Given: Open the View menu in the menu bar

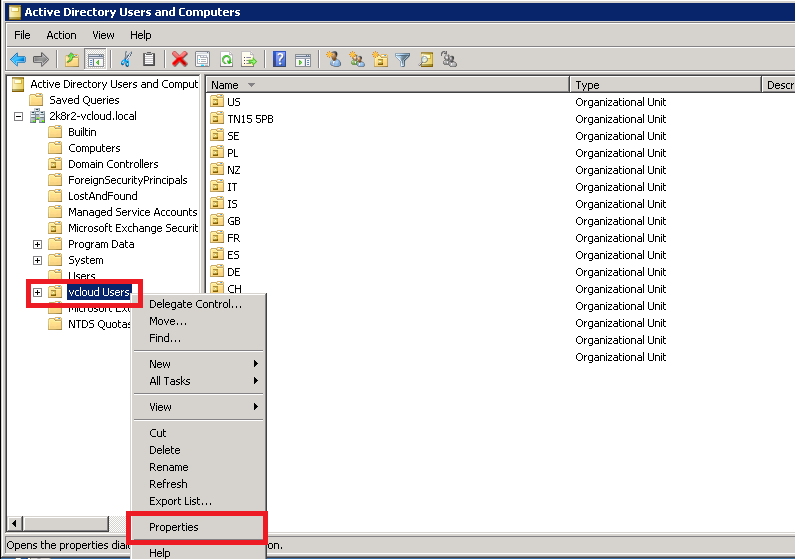Looking at the screenshot, I should 103,35.
